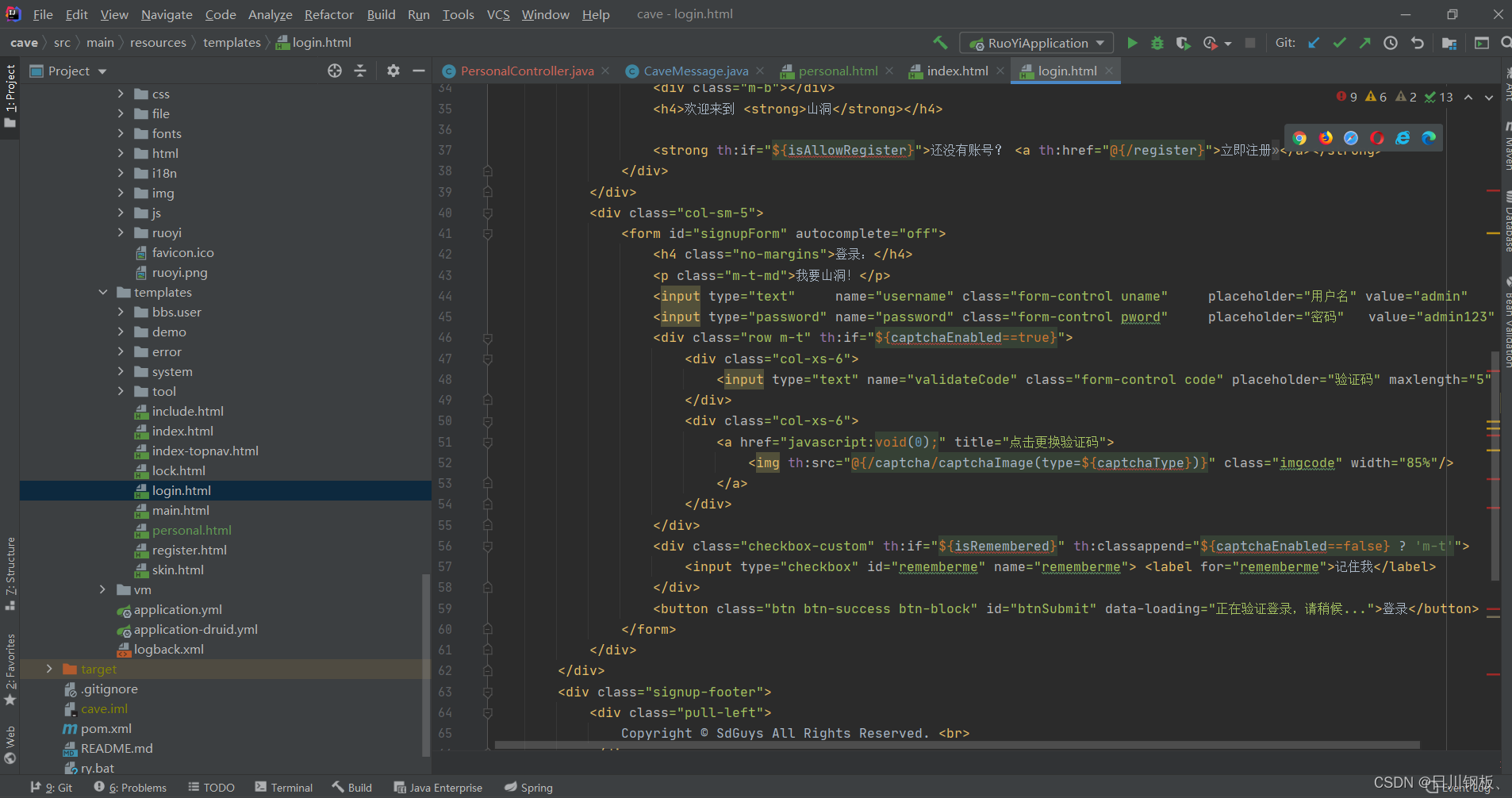This screenshot has width=1512, height=798.
Task: Open the Run dropdown next to coverage
Action: coord(1228,44)
